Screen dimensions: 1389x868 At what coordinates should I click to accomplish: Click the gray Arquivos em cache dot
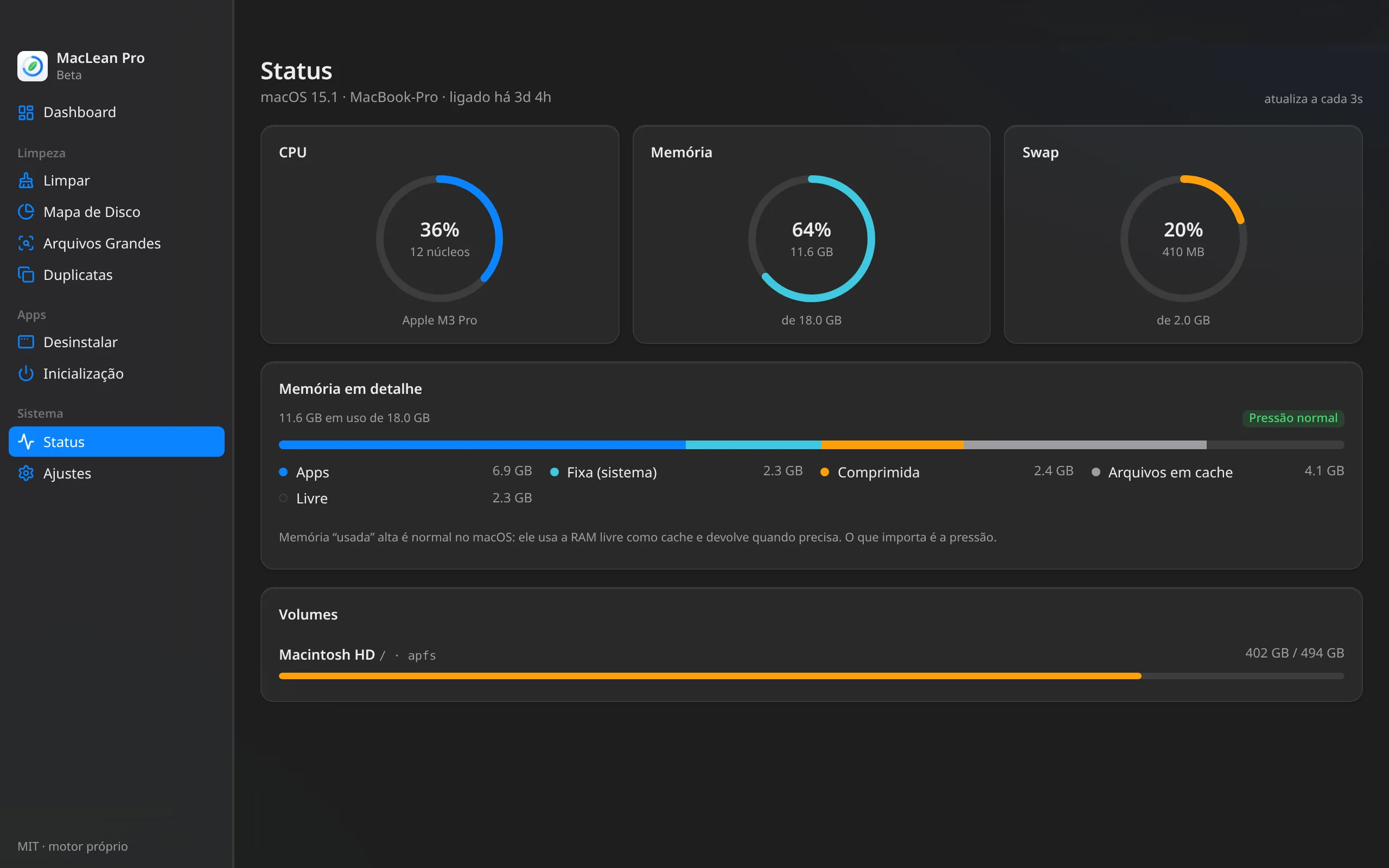pos(1095,472)
